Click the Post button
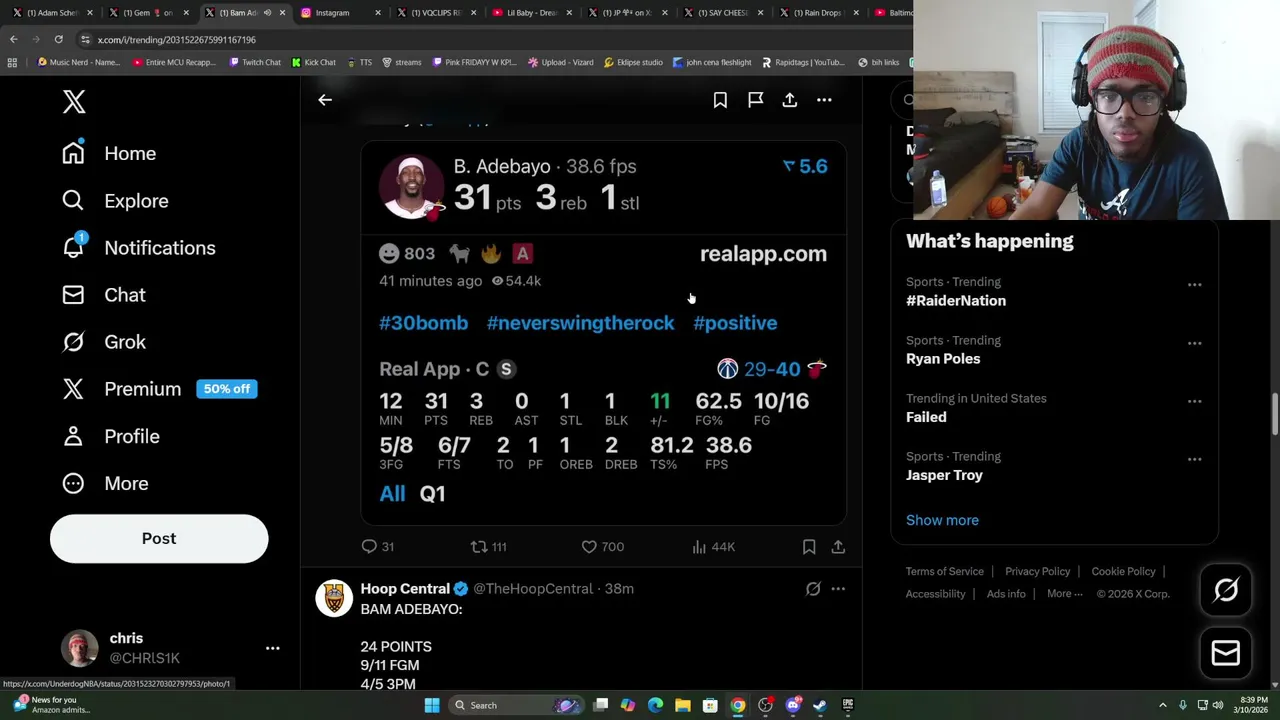1280x720 pixels. pos(159,538)
